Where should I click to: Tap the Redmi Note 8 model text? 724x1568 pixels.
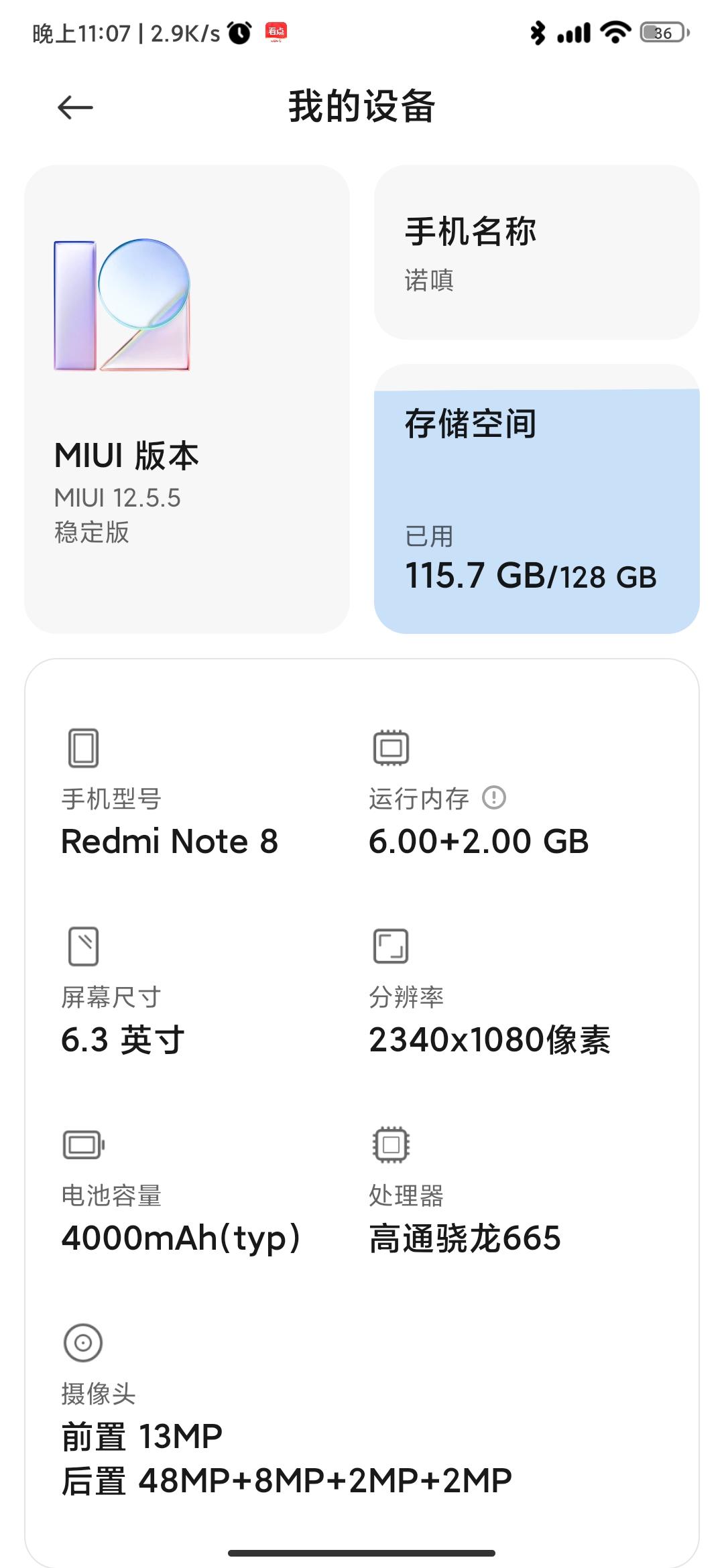coord(170,842)
